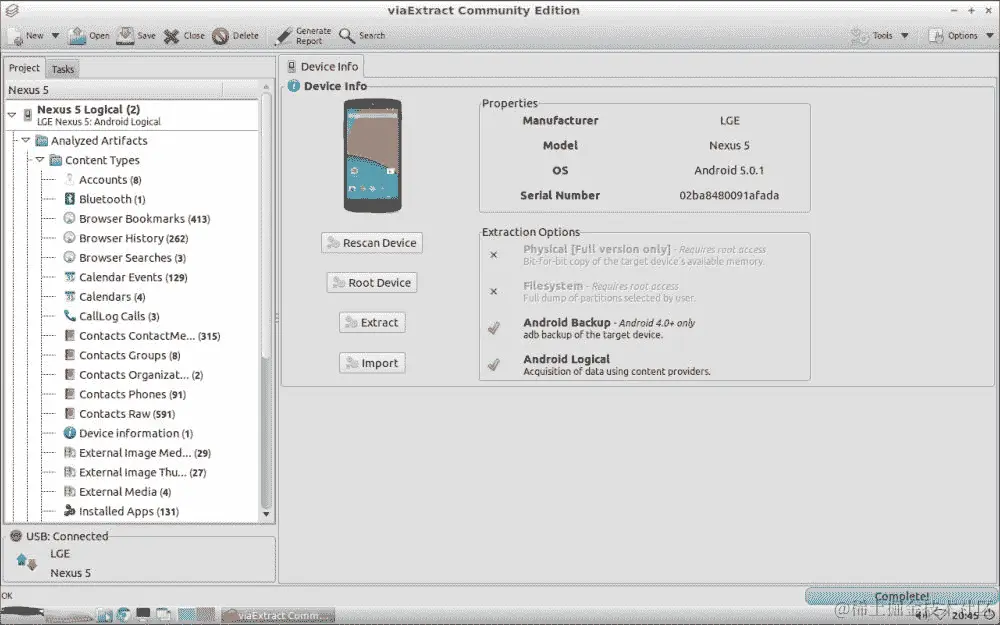This screenshot has height=625, width=1000.
Task: Toggle the Android Backup checkmark
Action: click(493, 328)
